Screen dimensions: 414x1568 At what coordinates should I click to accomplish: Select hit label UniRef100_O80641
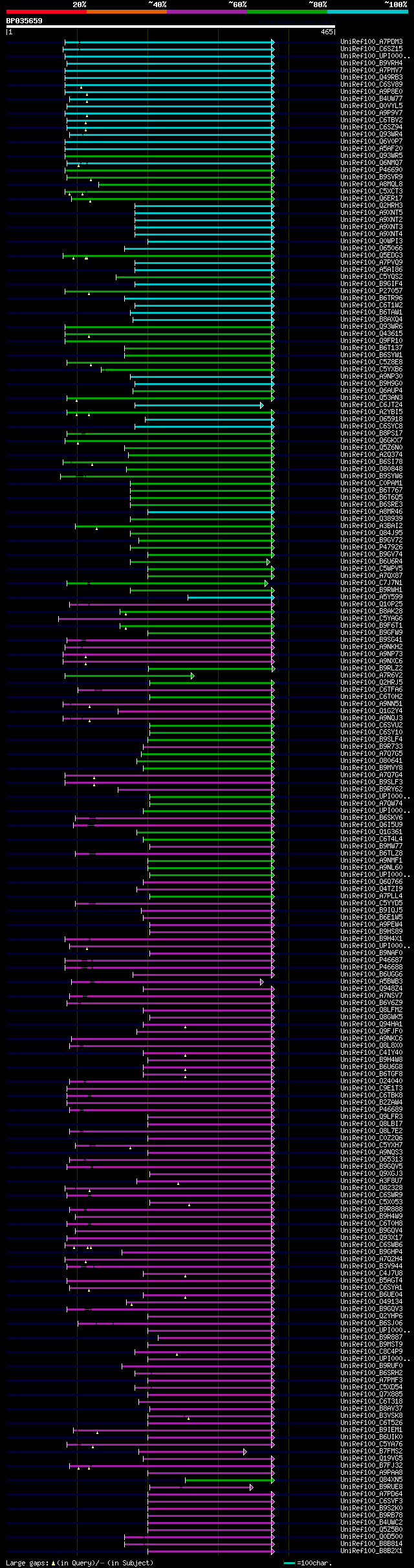(x=371, y=761)
